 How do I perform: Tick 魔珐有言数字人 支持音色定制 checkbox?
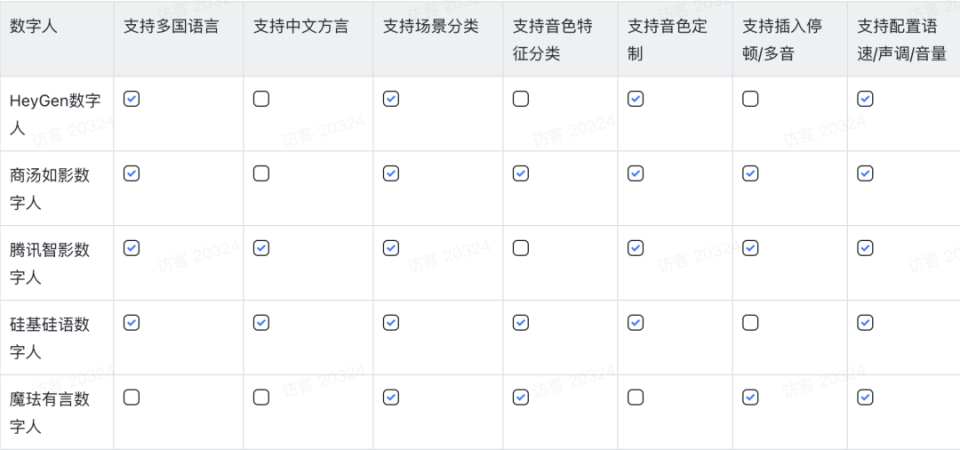pos(636,397)
